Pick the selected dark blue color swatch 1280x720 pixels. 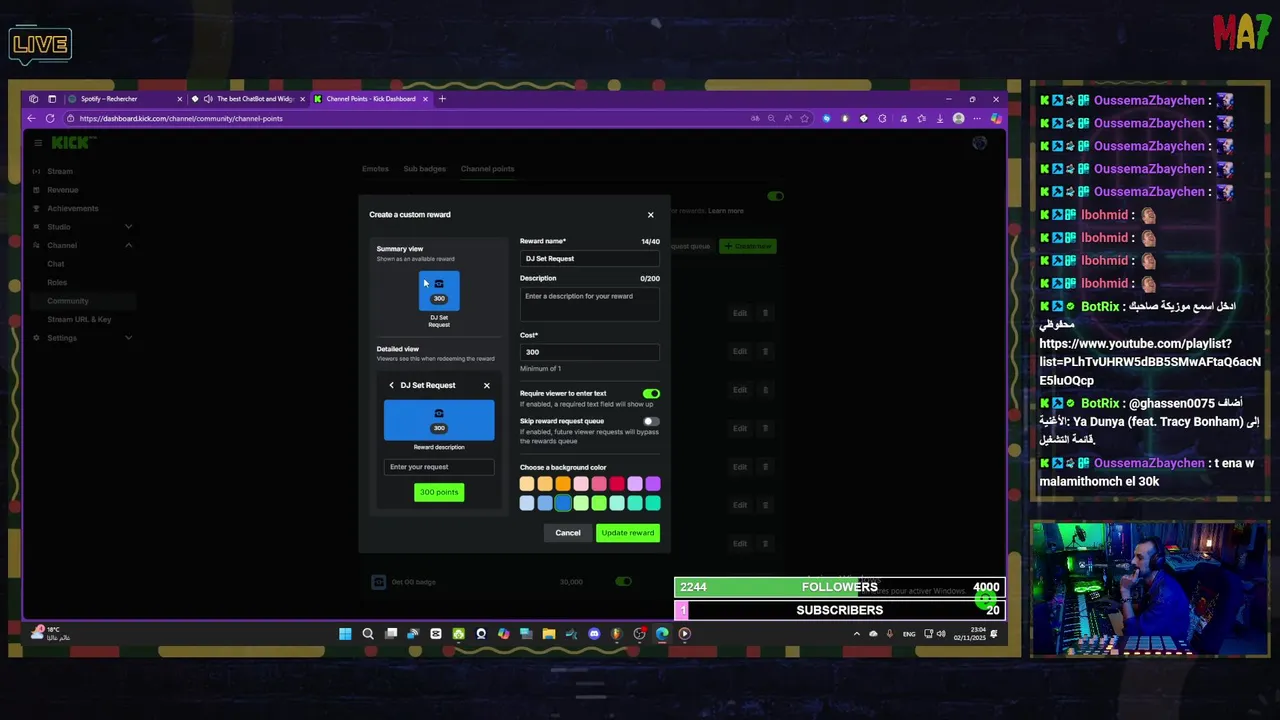tap(563, 503)
